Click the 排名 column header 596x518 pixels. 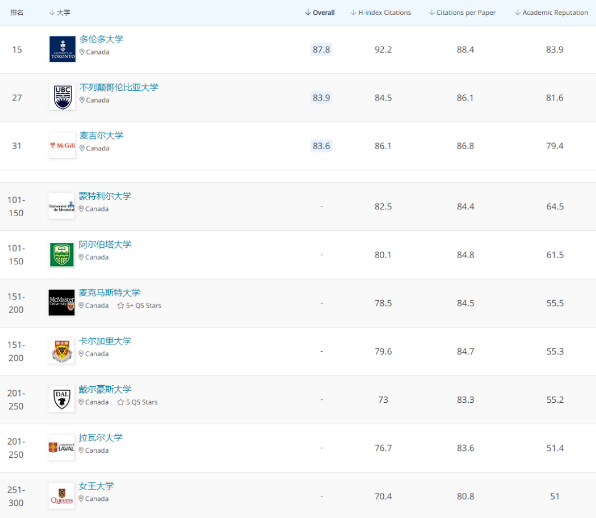17,13
